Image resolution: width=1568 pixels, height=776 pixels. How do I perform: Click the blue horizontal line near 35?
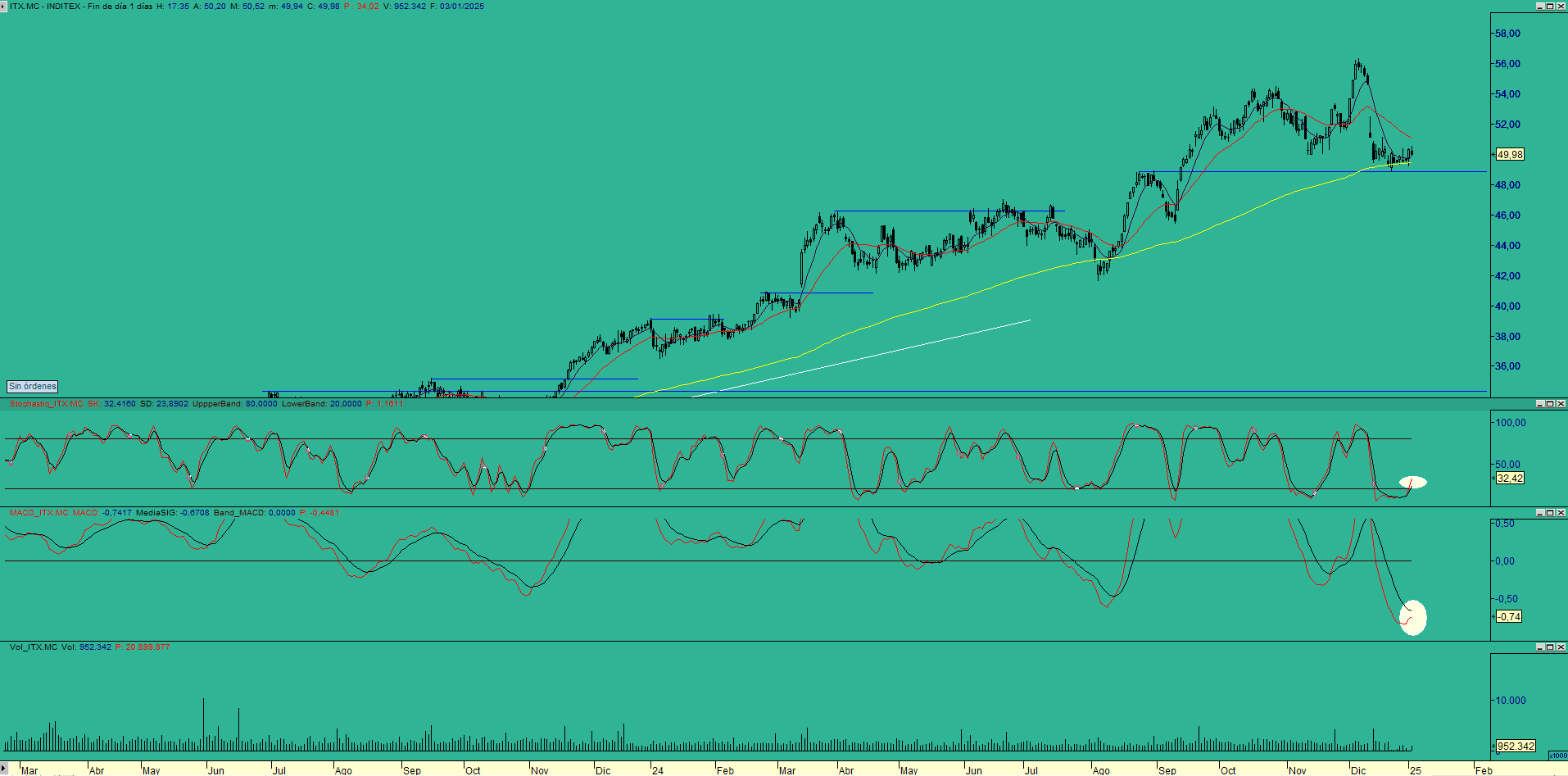(534, 379)
